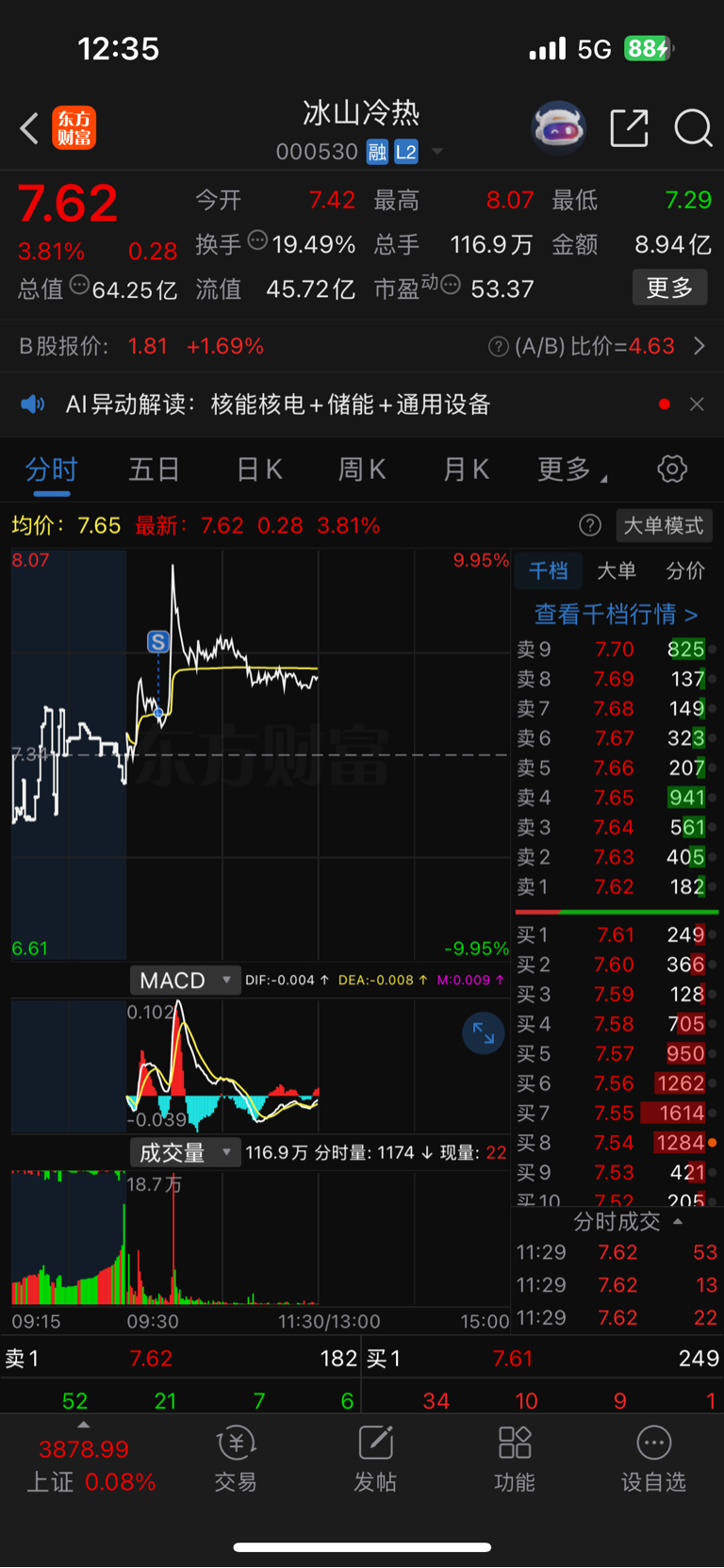Tap 买1 7.61 order book row
Image resolution: width=724 pixels, height=1568 pixels.
(x=617, y=934)
